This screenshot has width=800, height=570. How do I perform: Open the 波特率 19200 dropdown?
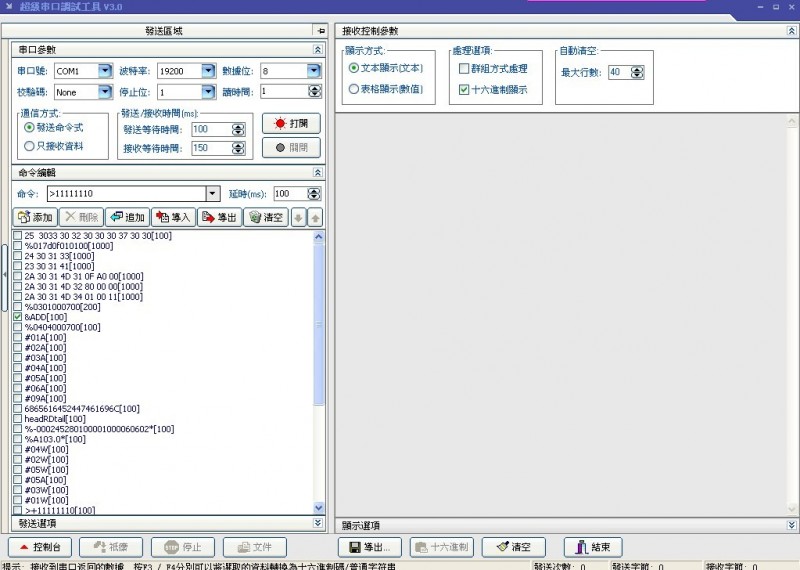pos(208,70)
